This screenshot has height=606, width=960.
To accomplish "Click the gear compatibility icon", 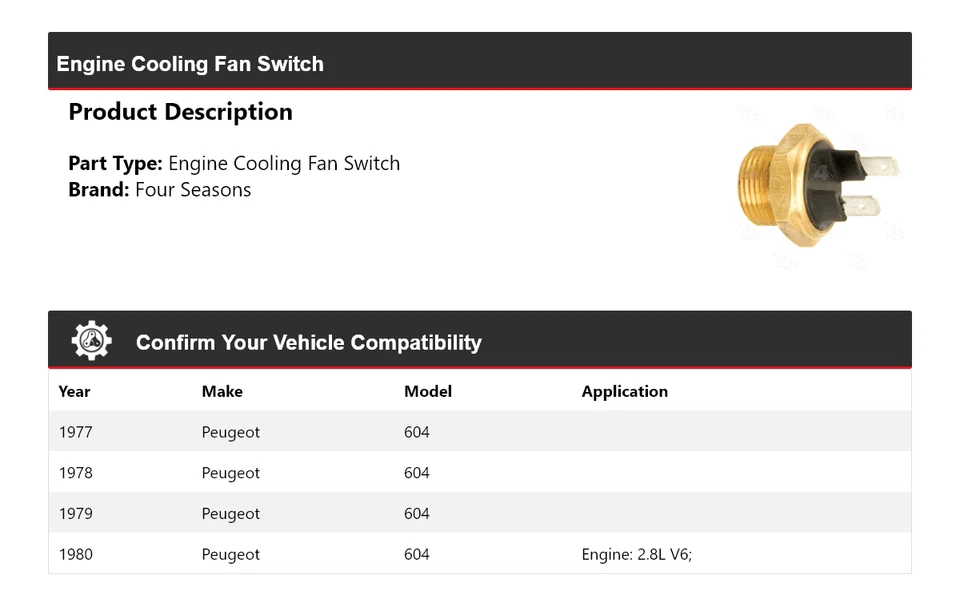I will pos(91,341).
